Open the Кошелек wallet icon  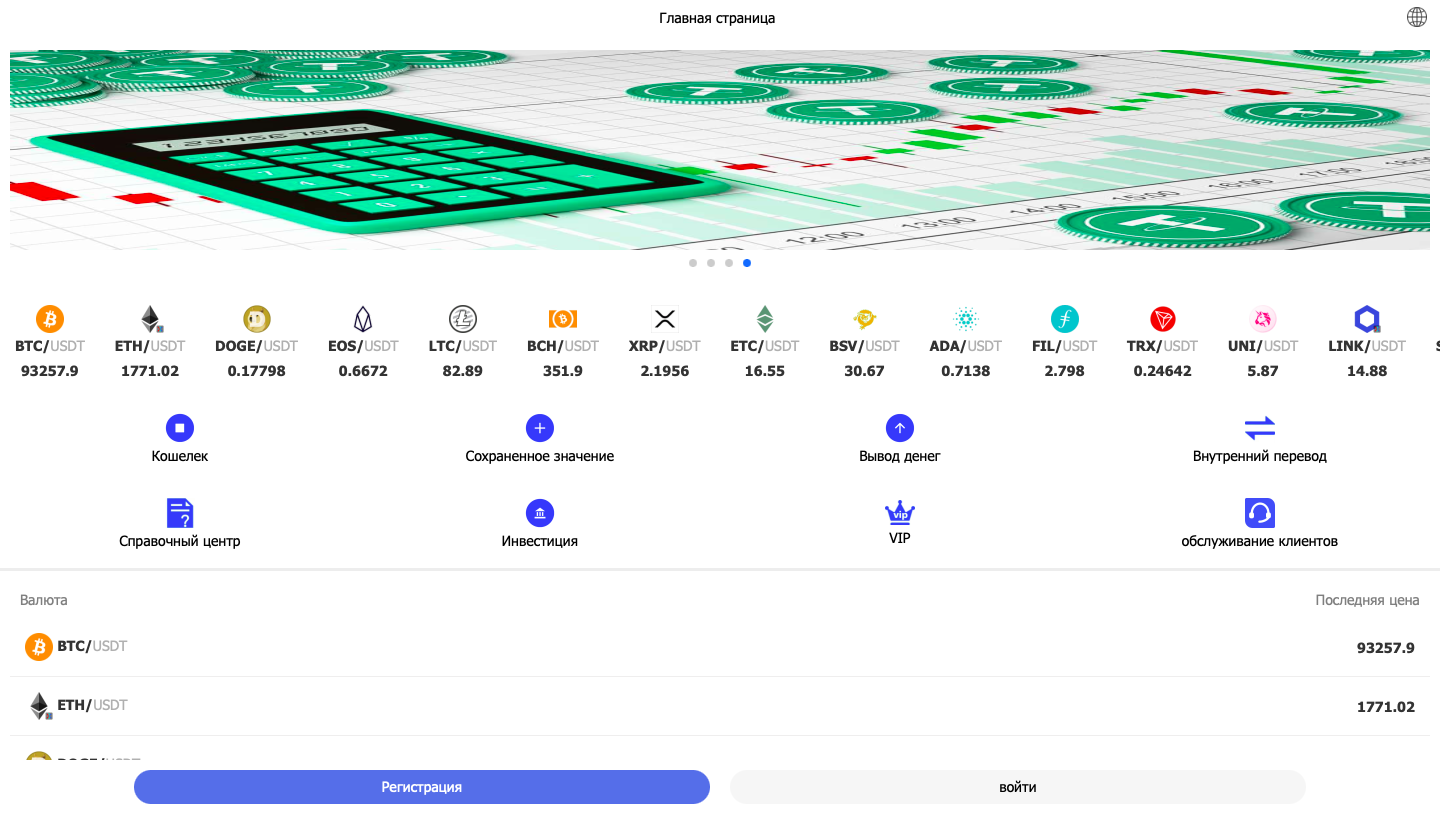pos(180,428)
